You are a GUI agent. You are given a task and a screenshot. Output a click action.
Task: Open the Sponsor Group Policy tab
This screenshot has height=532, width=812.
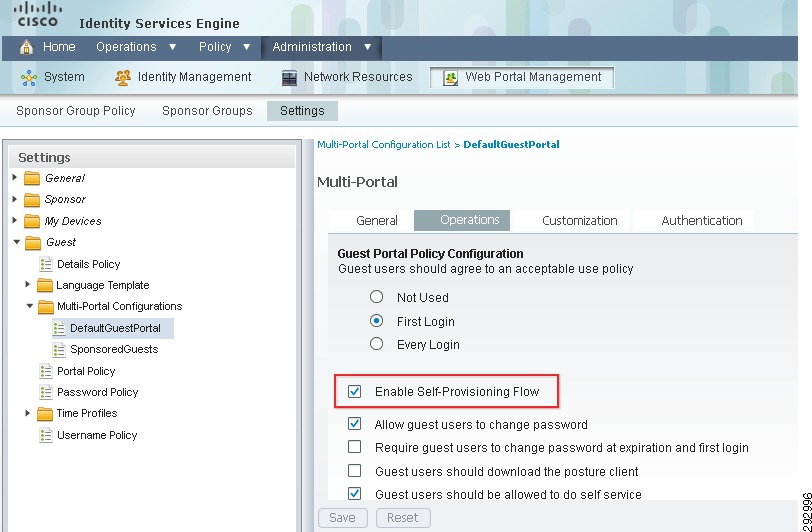click(76, 111)
